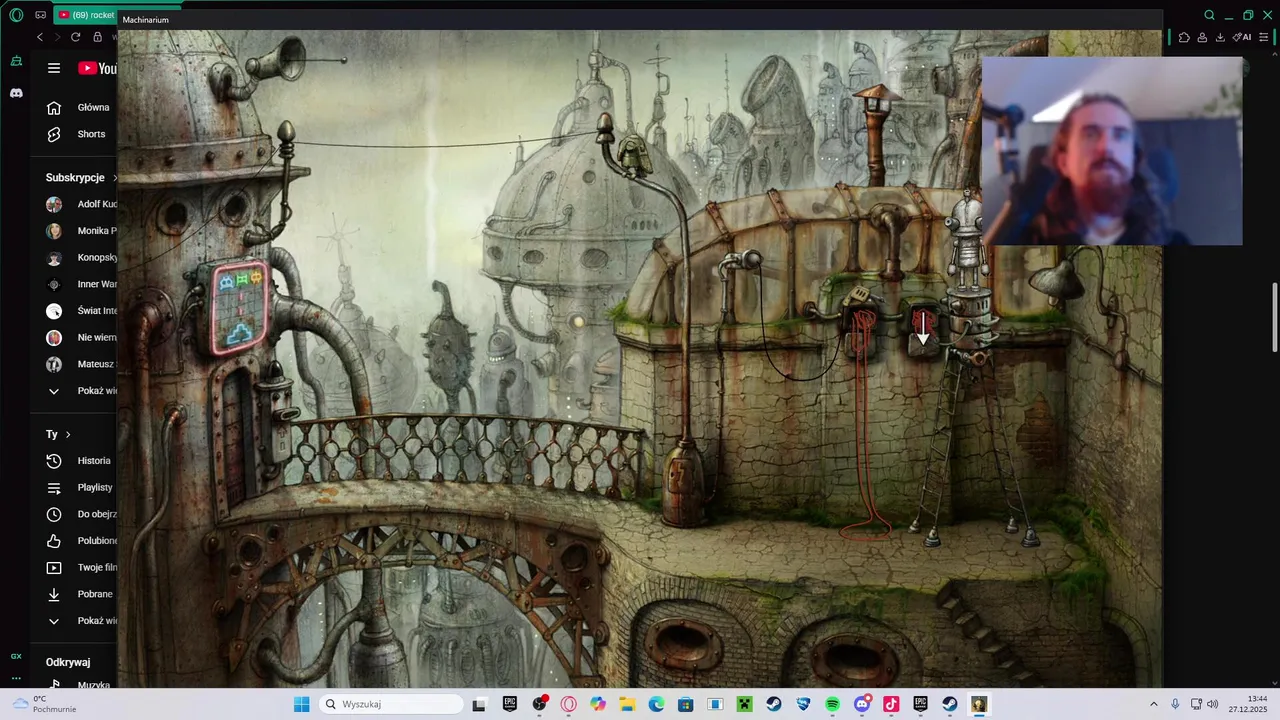Screen dimensions: 1280x720
Task: Click the Odkrywaj section heading
Action: click(x=68, y=662)
